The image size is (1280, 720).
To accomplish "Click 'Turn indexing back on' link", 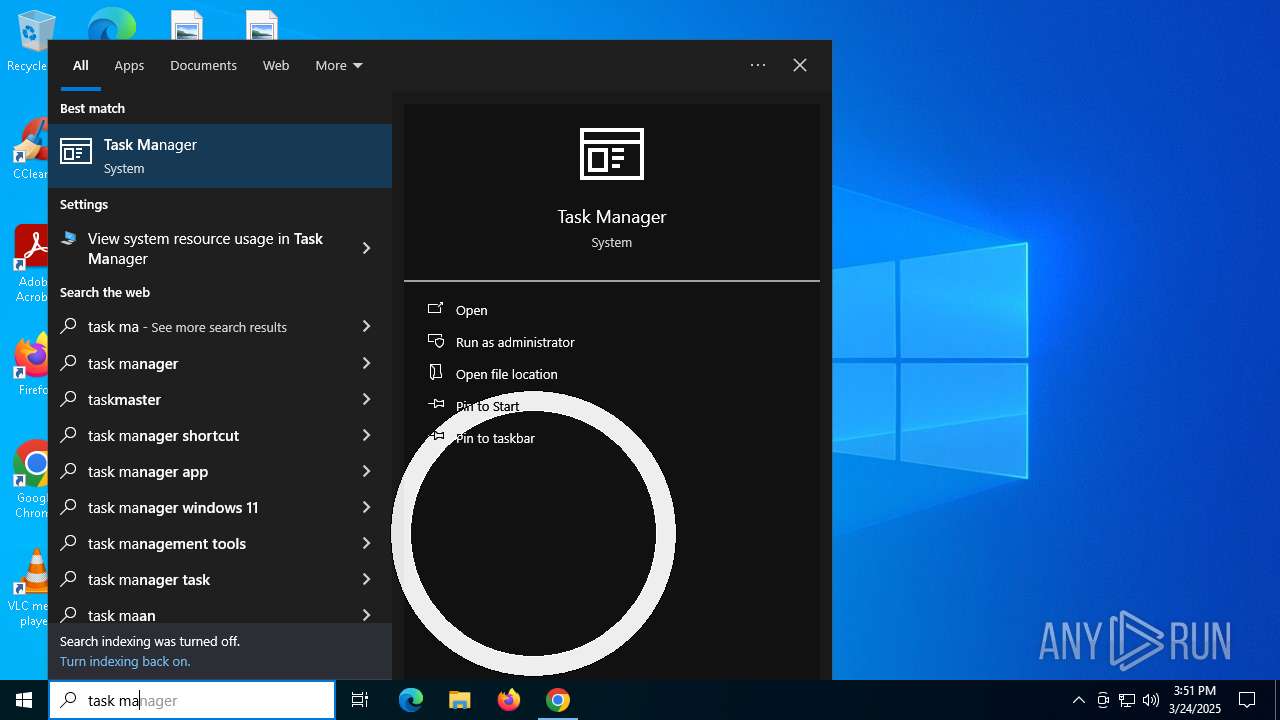I will click(125, 661).
